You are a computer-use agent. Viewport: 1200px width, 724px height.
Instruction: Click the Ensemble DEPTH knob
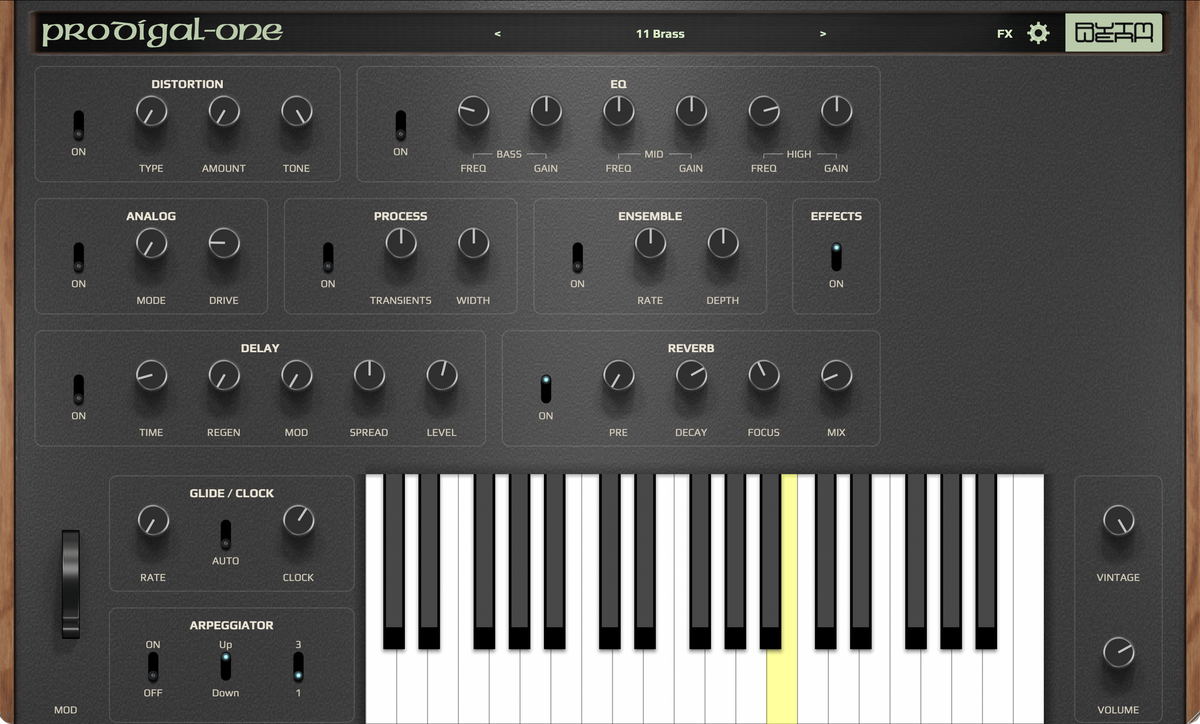pos(723,243)
